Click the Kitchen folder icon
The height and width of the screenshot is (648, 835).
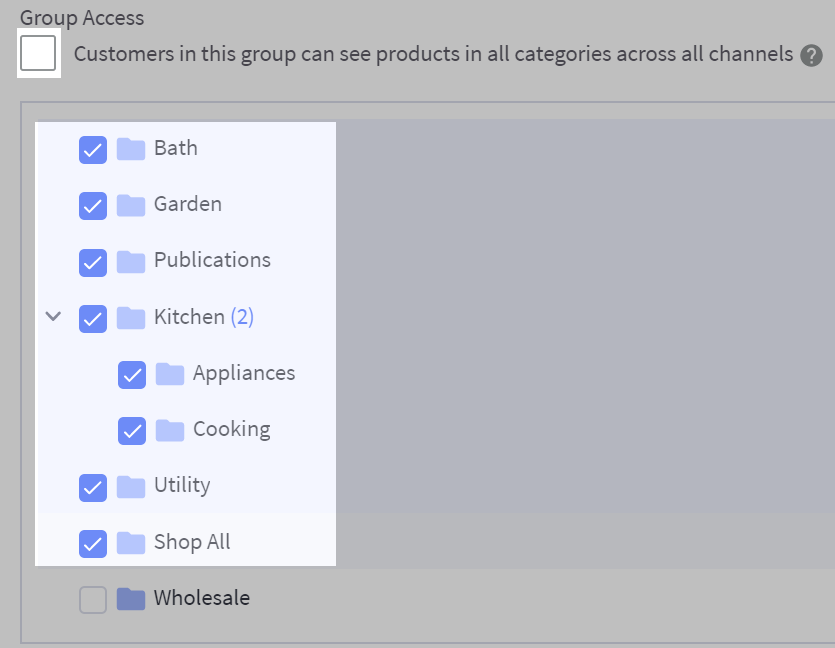click(x=130, y=317)
